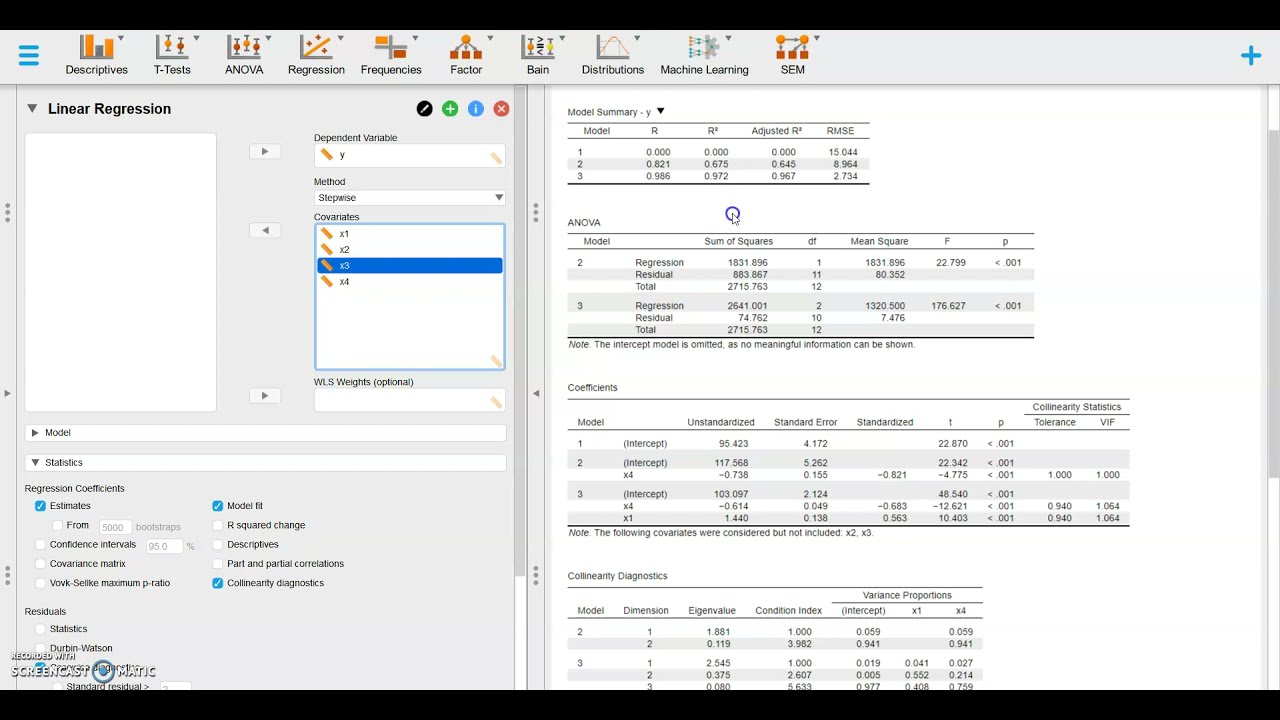The height and width of the screenshot is (720, 1280).
Task: Open the Regression module
Action: coord(316,55)
